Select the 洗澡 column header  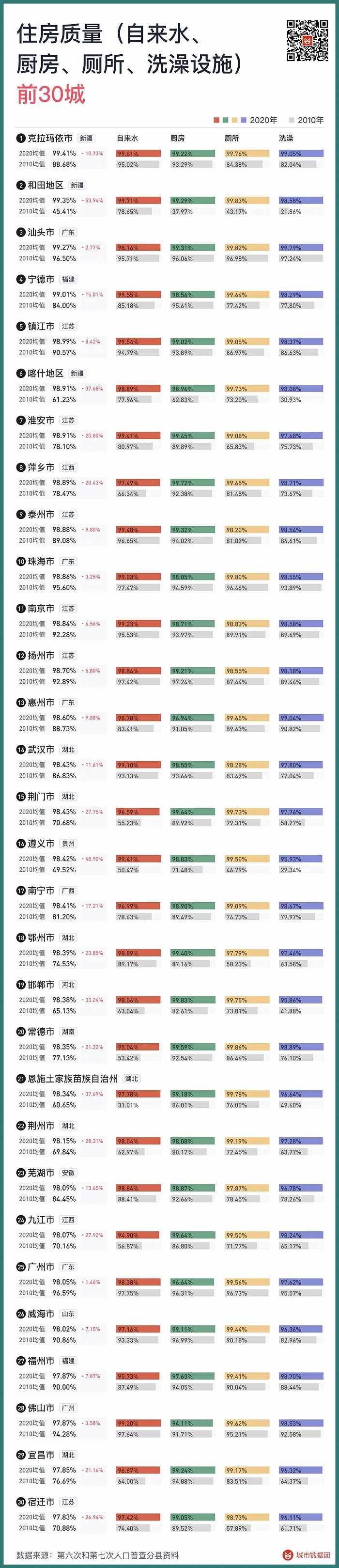(x=285, y=139)
